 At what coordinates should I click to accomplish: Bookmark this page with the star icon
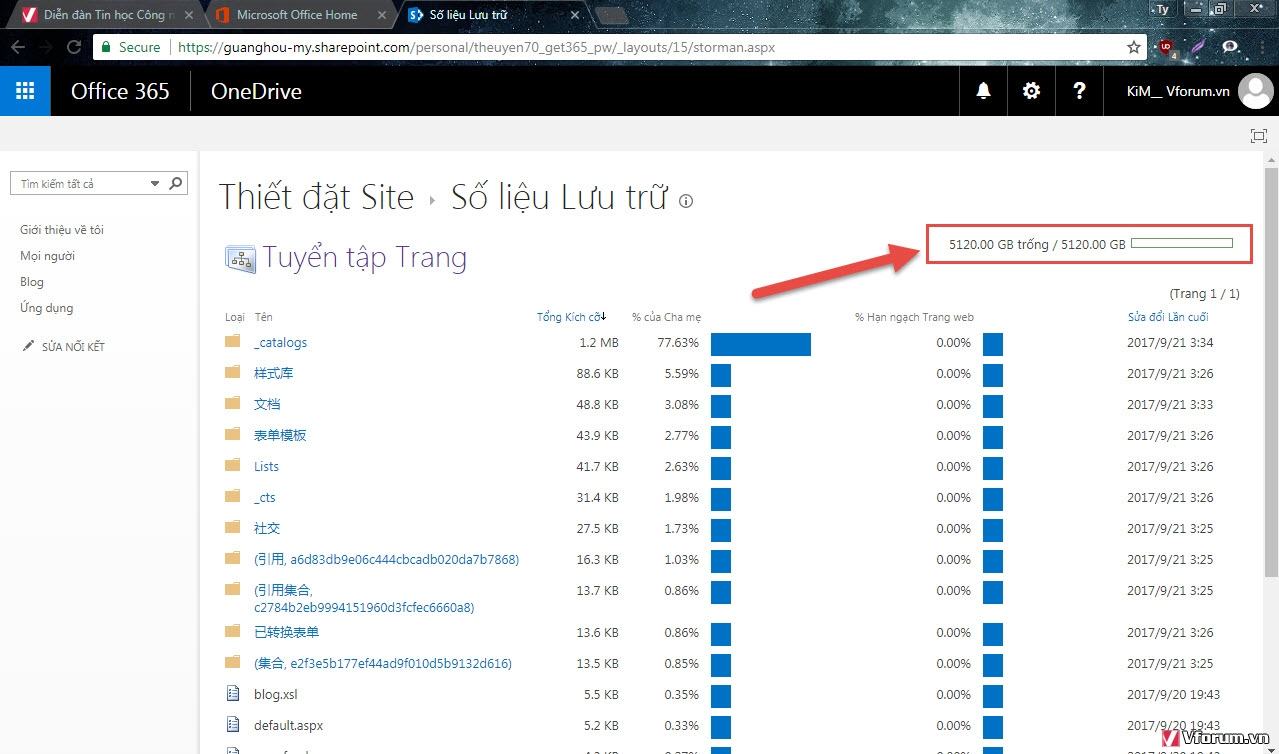(1133, 47)
